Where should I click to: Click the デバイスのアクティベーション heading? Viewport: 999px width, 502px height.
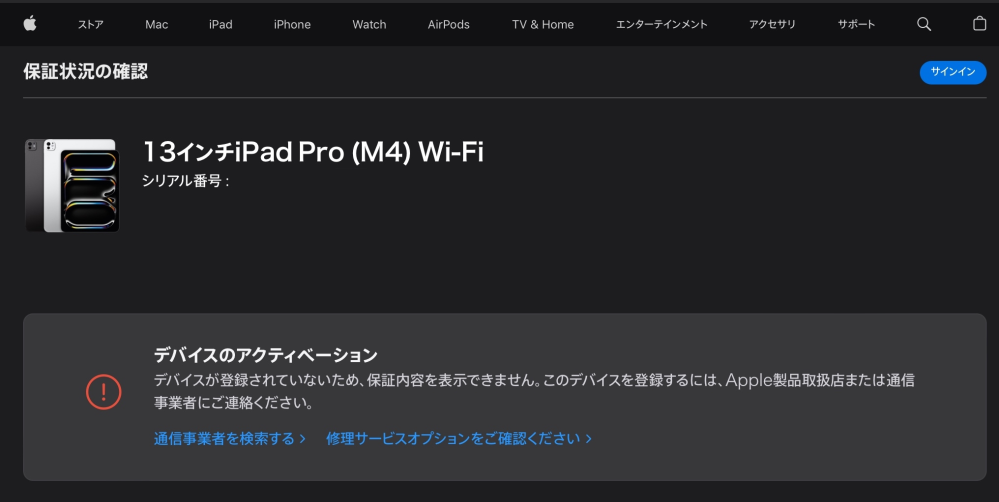pos(266,355)
